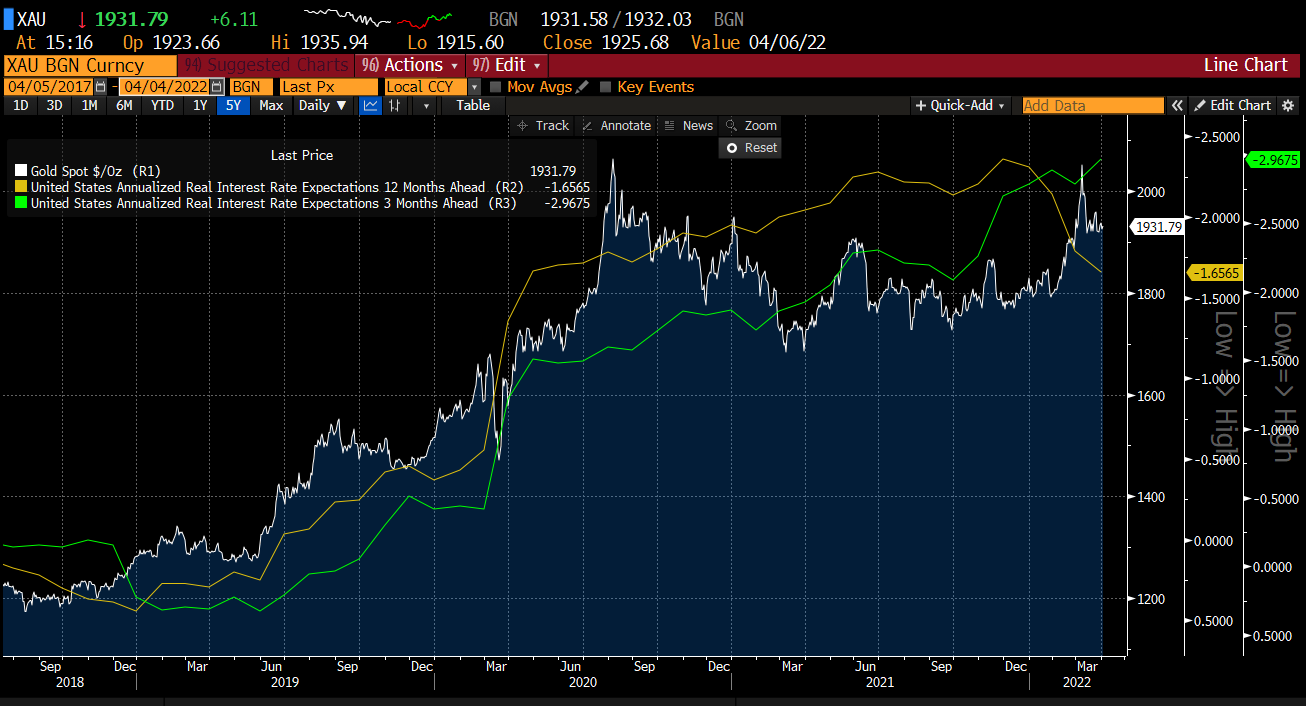Click the start date field 04/05/2017
Image resolution: width=1306 pixels, height=706 pixels.
point(49,87)
